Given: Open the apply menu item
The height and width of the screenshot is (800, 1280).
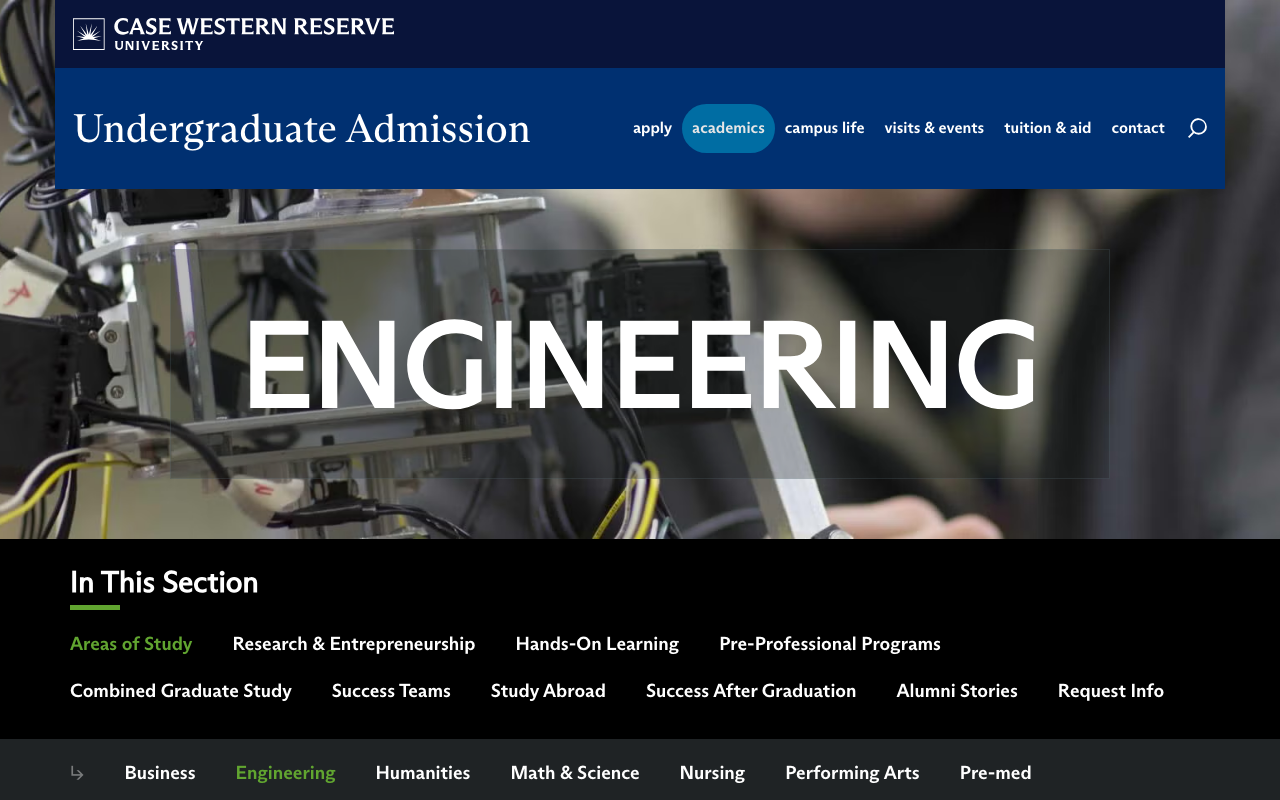Looking at the screenshot, I should [652, 128].
